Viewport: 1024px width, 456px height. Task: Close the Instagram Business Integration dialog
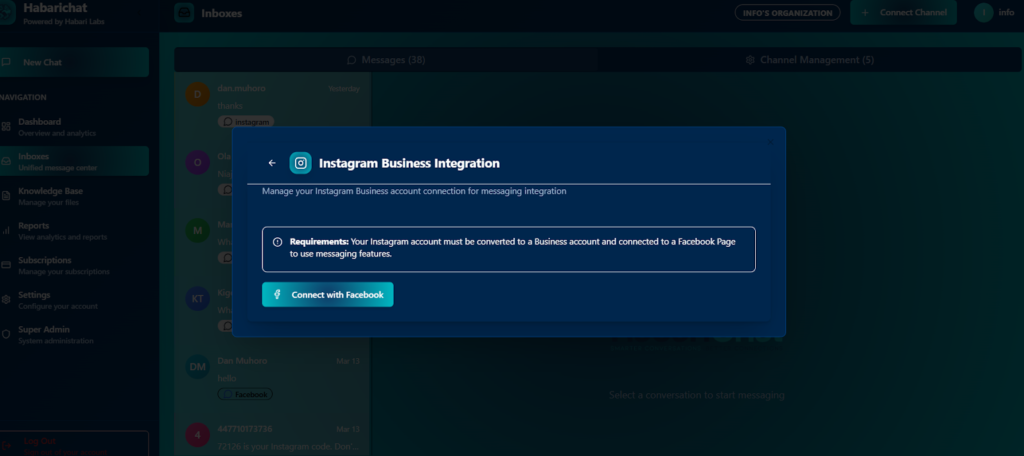[x=770, y=141]
